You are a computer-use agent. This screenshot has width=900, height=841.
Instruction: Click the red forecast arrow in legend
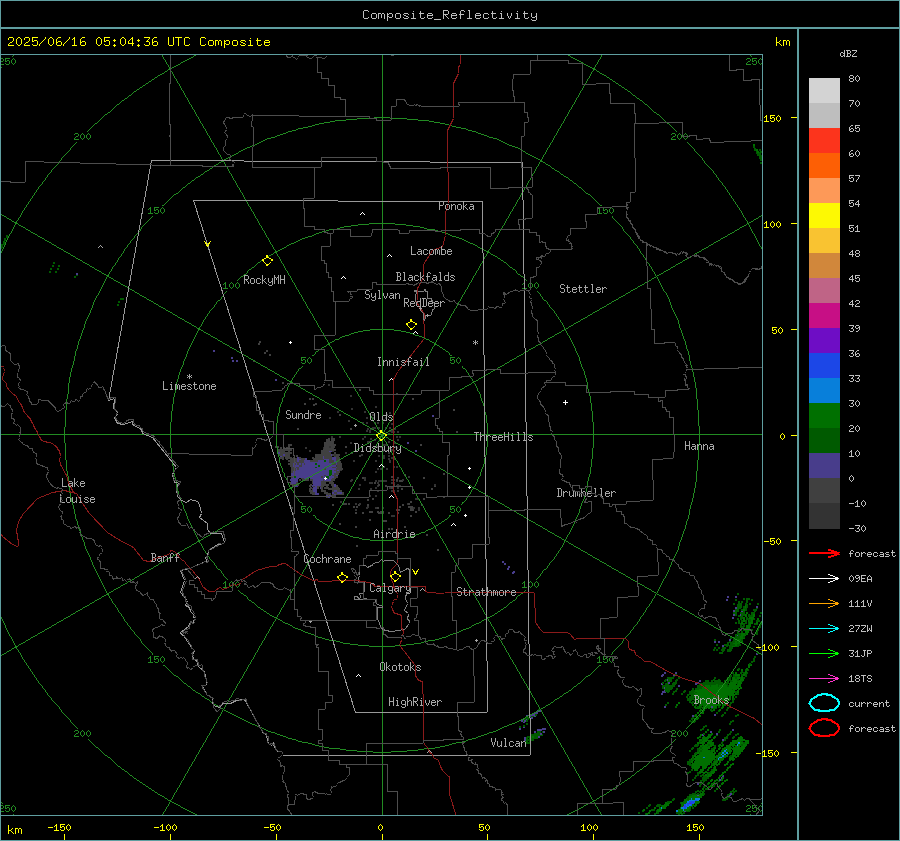[824, 553]
